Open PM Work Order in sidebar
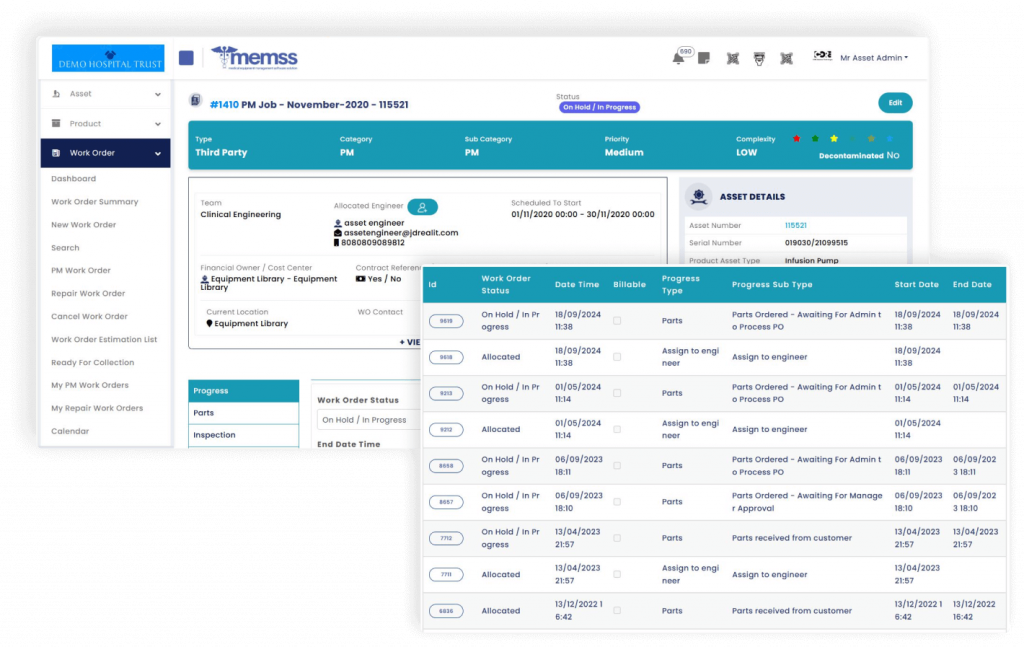 (x=81, y=270)
